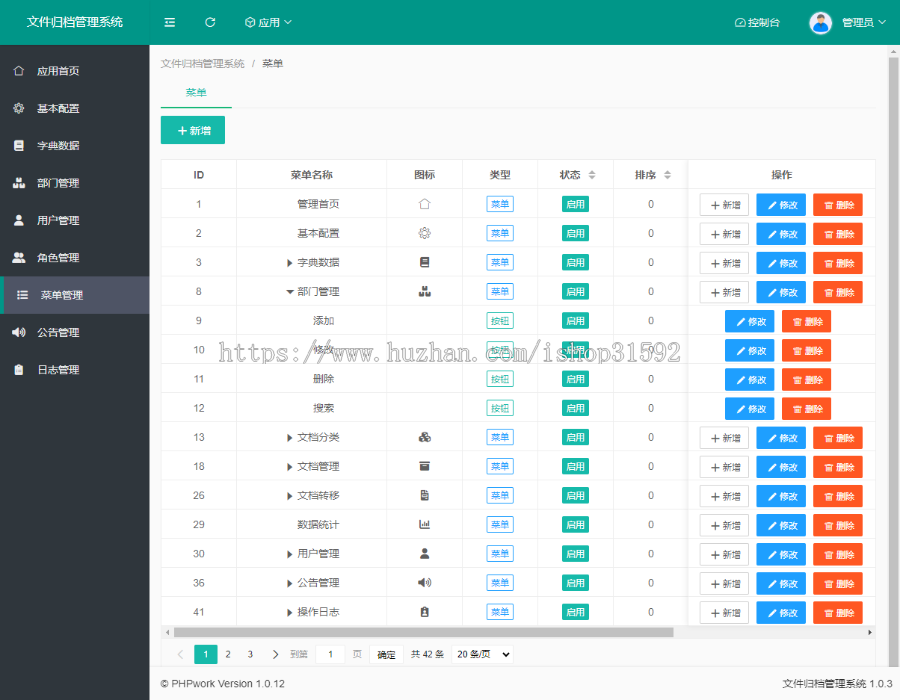
Task: Click the gear icon in the 基本配置 row
Action: pos(424,233)
